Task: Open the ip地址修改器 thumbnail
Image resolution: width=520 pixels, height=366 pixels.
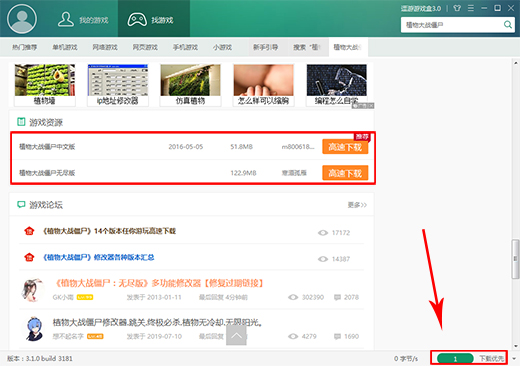Action: pos(118,85)
